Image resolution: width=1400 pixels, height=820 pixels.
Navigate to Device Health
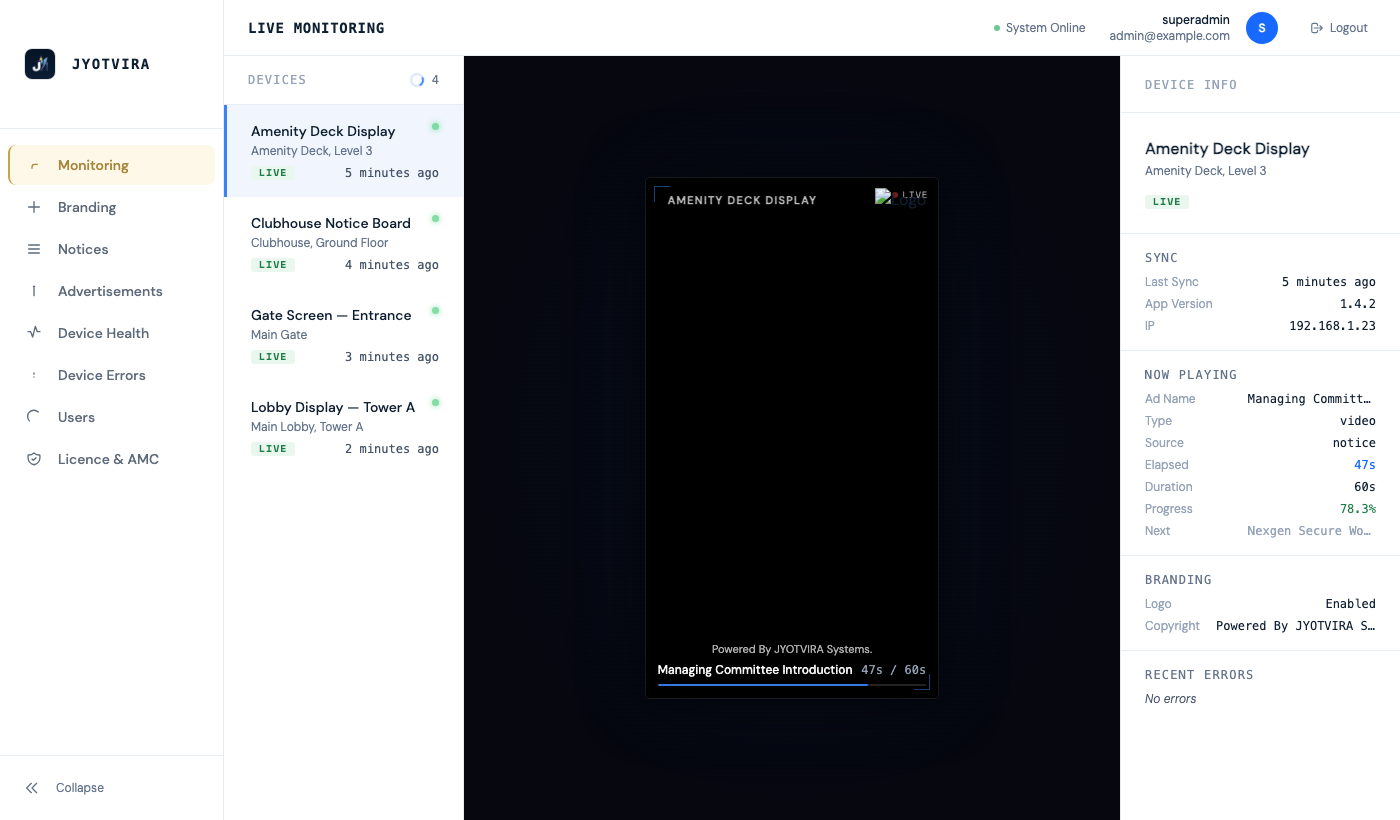point(111,333)
